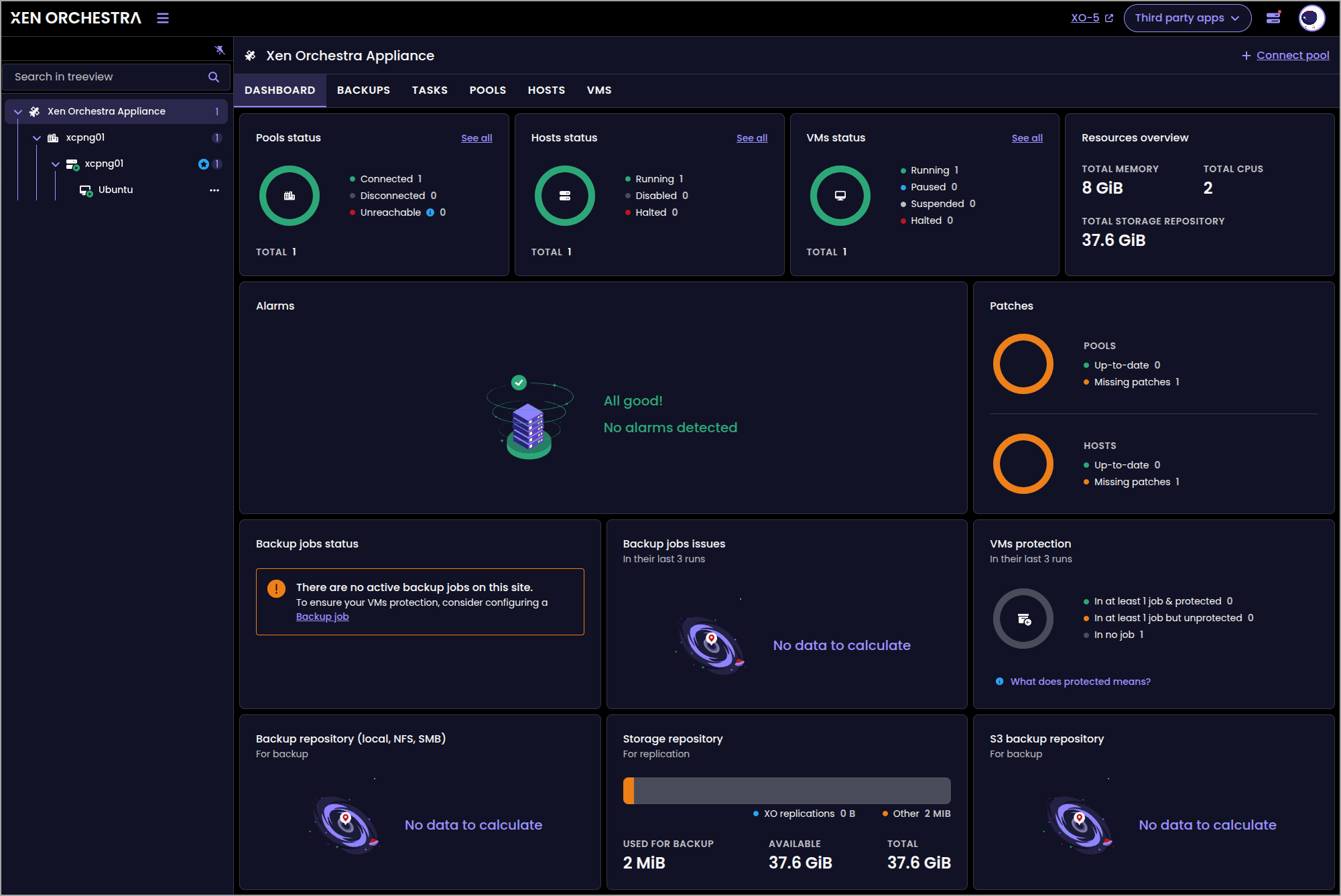Click the Total memory 8 GiB value

(1102, 188)
